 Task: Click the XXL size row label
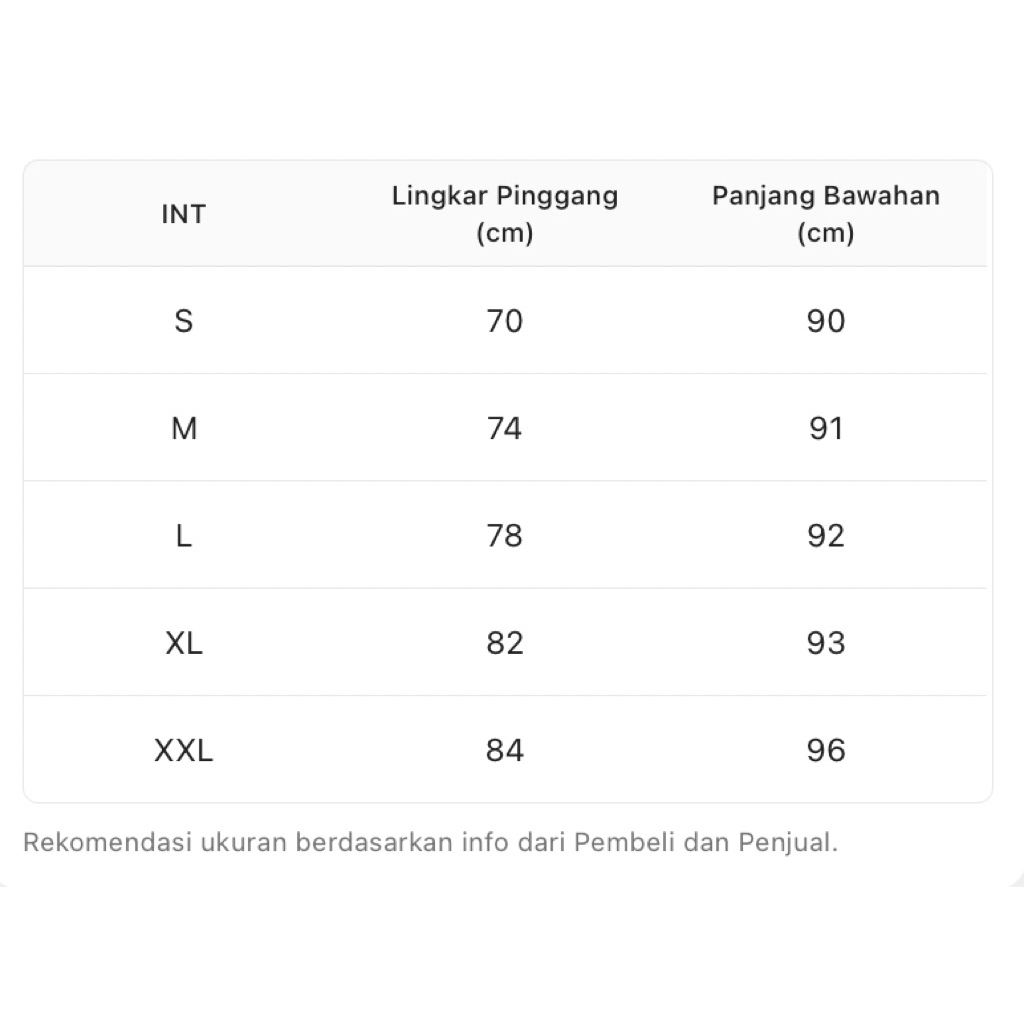click(184, 750)
